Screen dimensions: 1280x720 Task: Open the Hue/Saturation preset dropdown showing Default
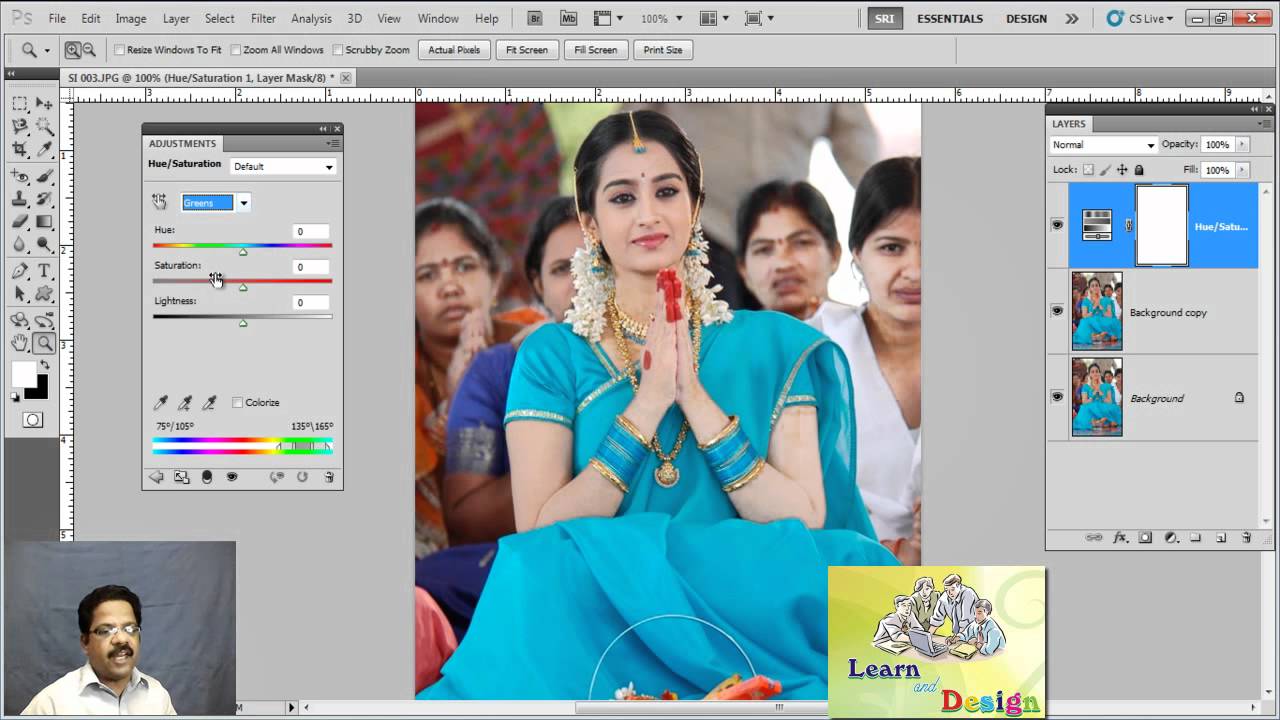[283, 166]
